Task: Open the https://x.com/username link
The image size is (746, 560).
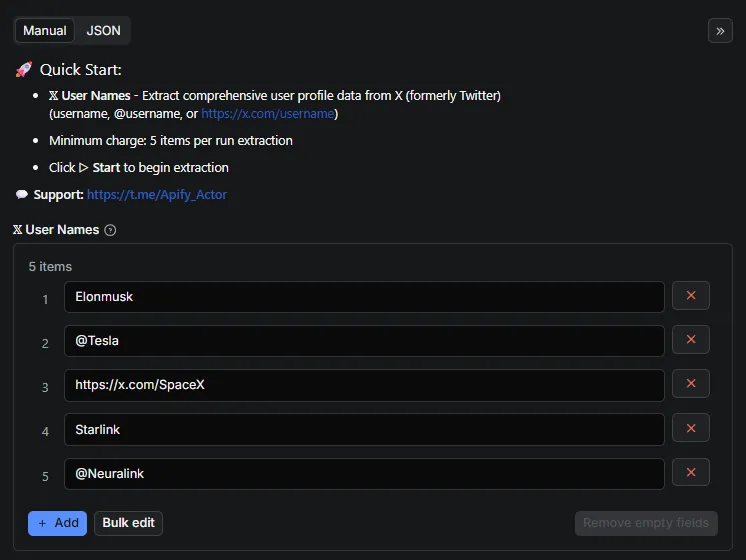Action: pyautogui.click(x=269, y=114)
